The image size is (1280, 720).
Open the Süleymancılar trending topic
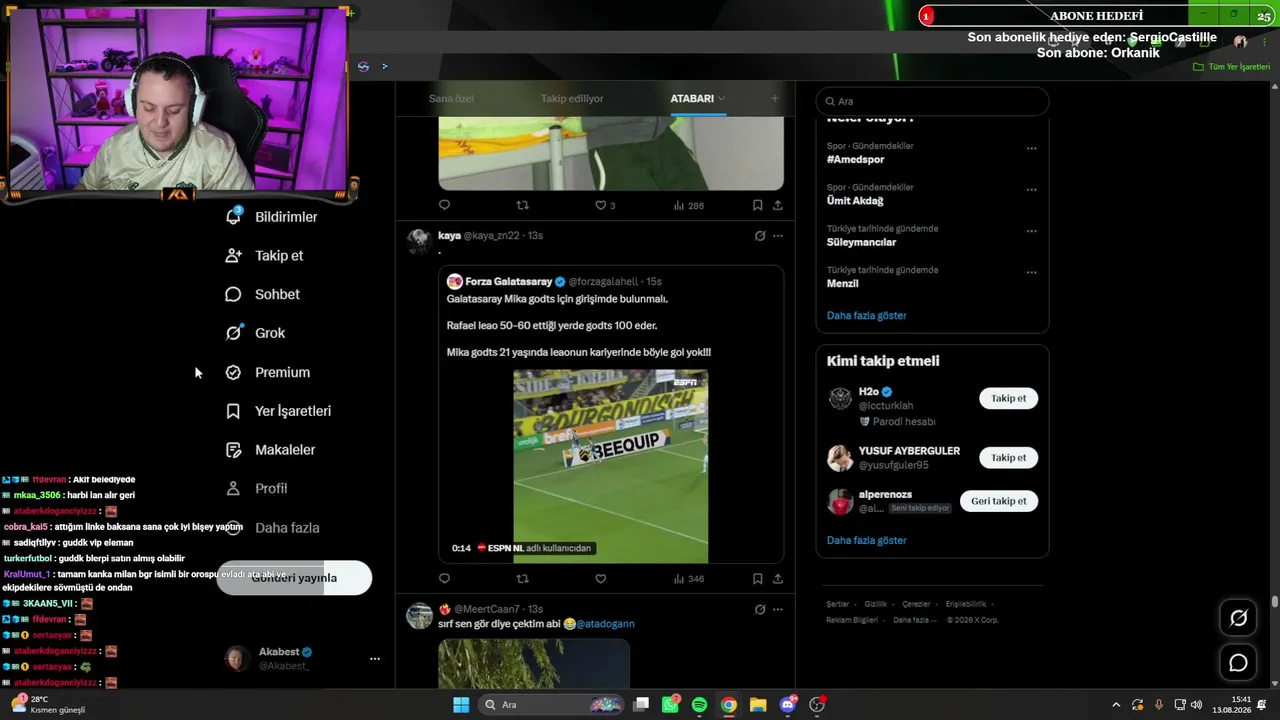(861, 242)
